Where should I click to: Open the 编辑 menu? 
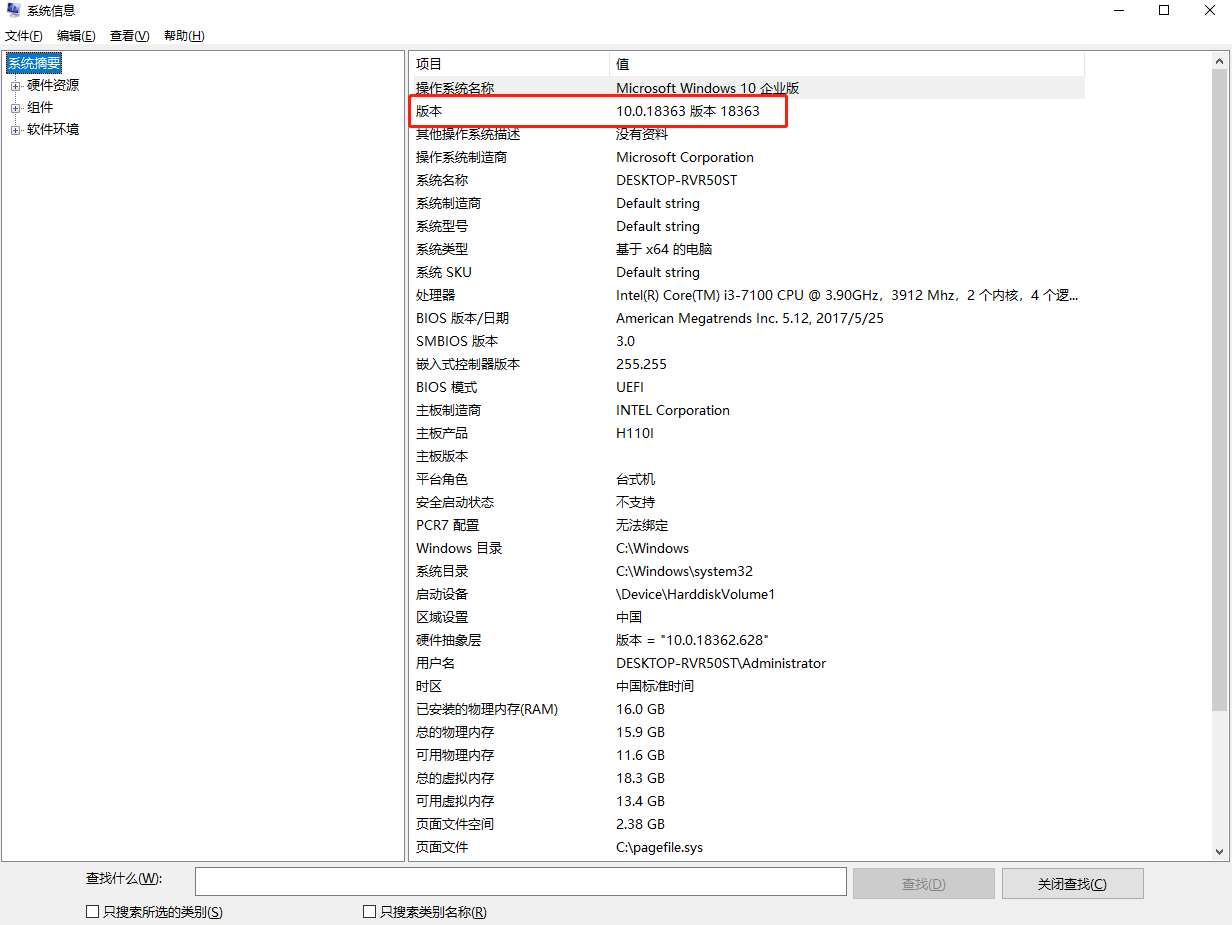pos(75,35)
